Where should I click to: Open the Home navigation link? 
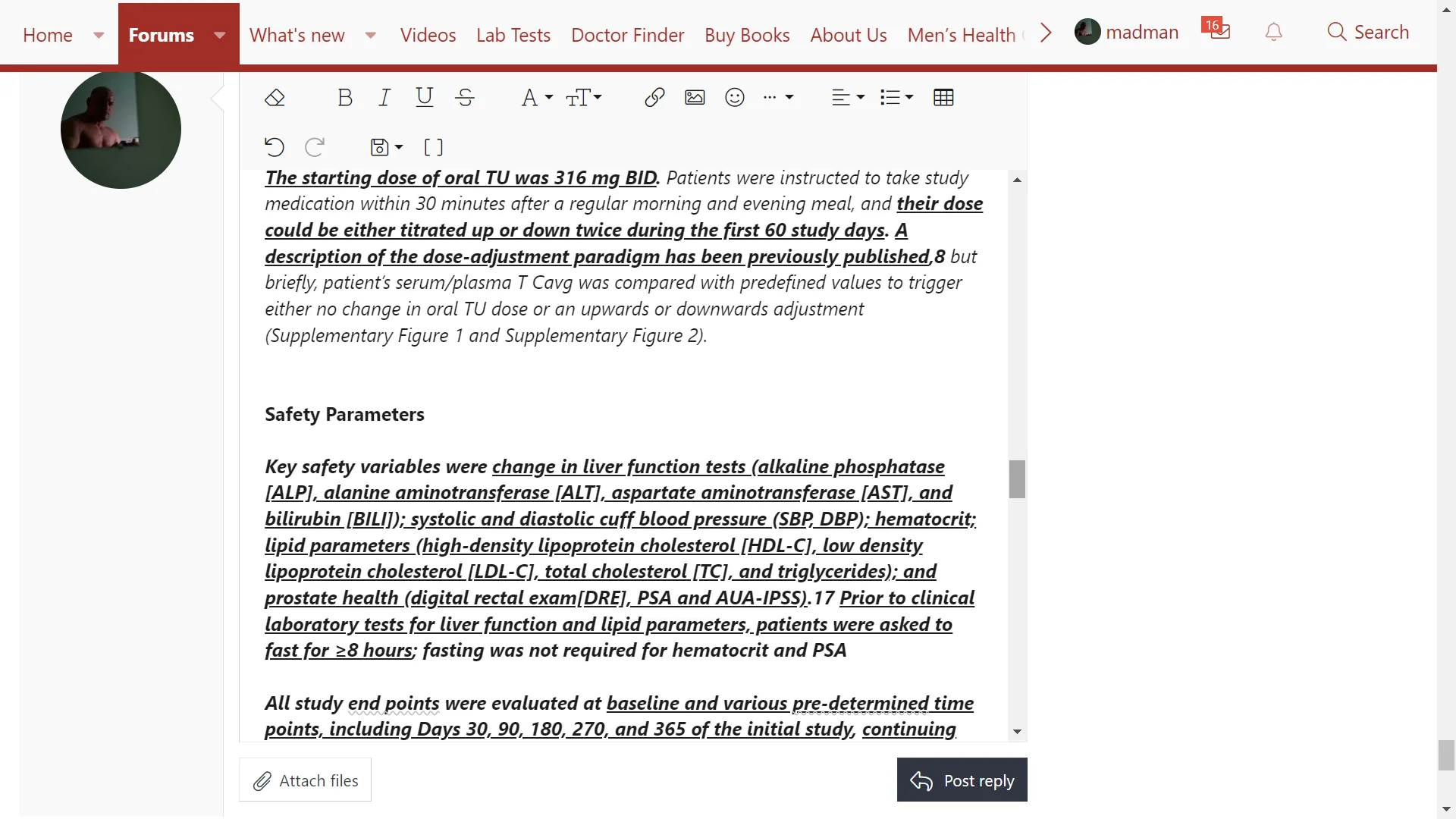48,35
